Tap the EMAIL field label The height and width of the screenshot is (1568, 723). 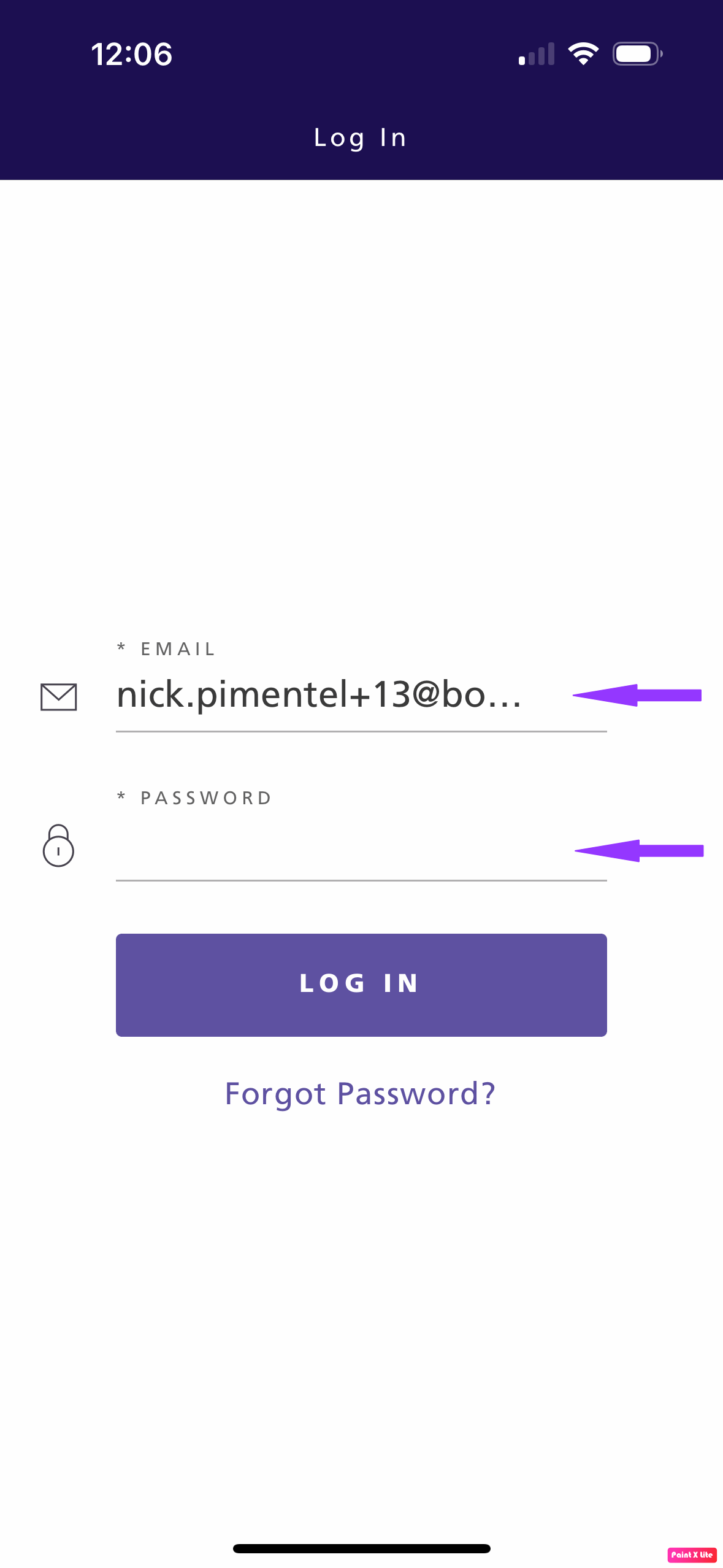click(x=166, y=648)
